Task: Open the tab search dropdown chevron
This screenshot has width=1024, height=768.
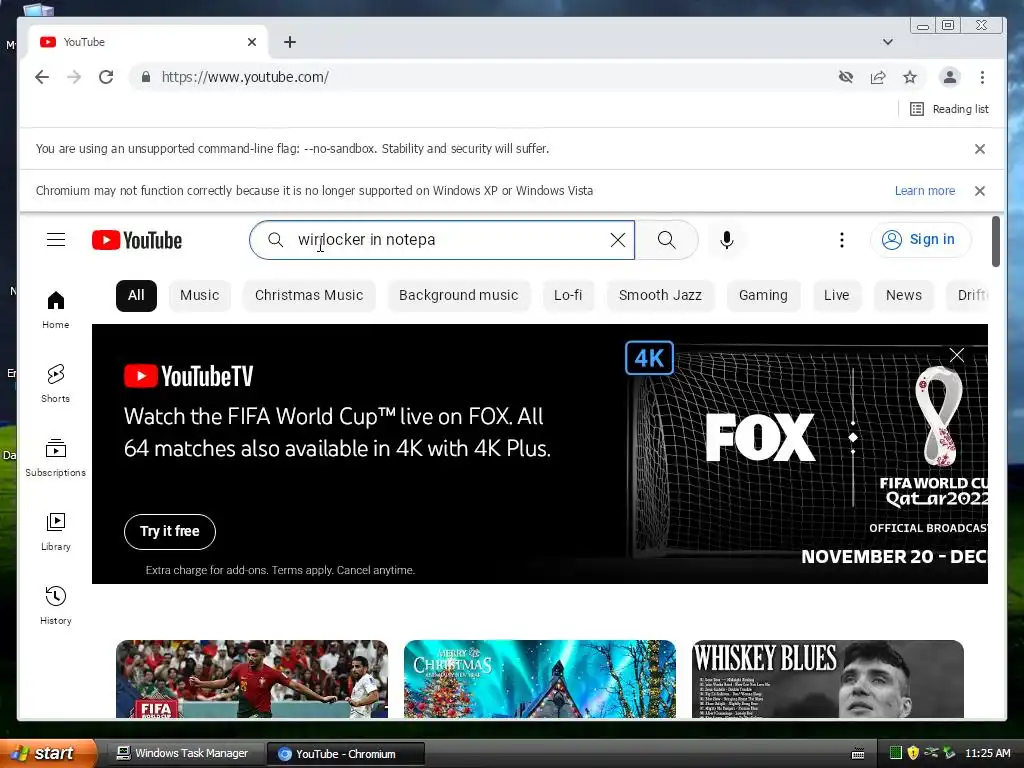Action: [888, 42]
